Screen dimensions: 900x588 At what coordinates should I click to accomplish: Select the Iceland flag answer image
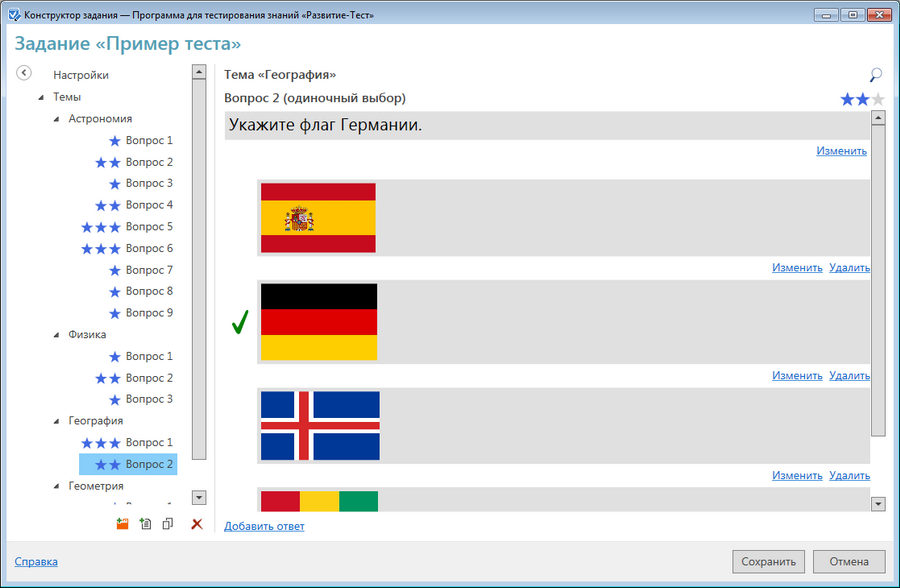[320, 425]
